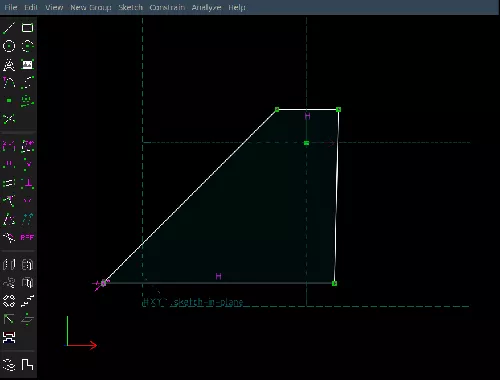500x380 pixels.
Task: Apply the Angle constraint
Action: tap(27, 146)
